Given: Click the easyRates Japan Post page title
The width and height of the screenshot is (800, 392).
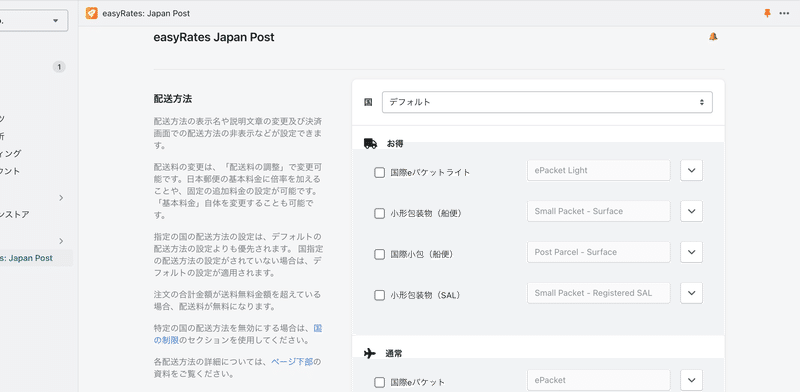Looking at the screenshot, I should (214, 37).
